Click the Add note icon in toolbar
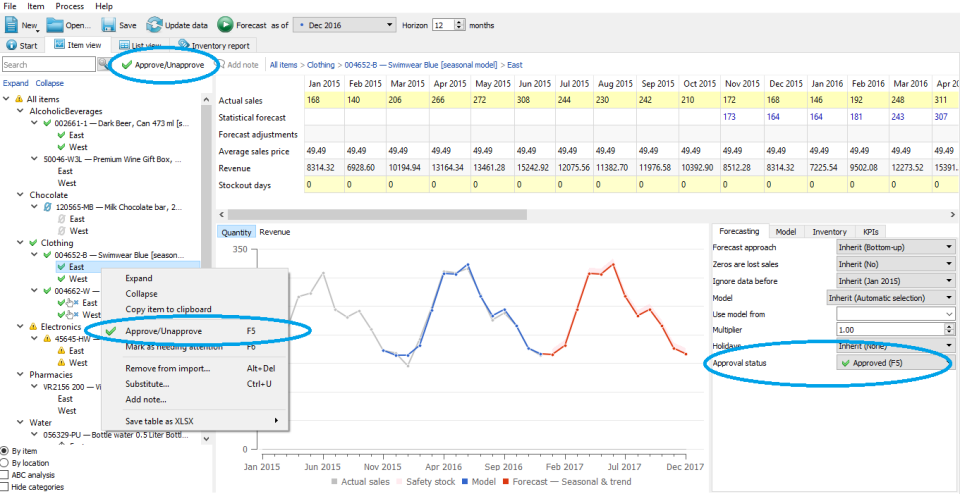This screenshot has height=494, width=960. 221,64
